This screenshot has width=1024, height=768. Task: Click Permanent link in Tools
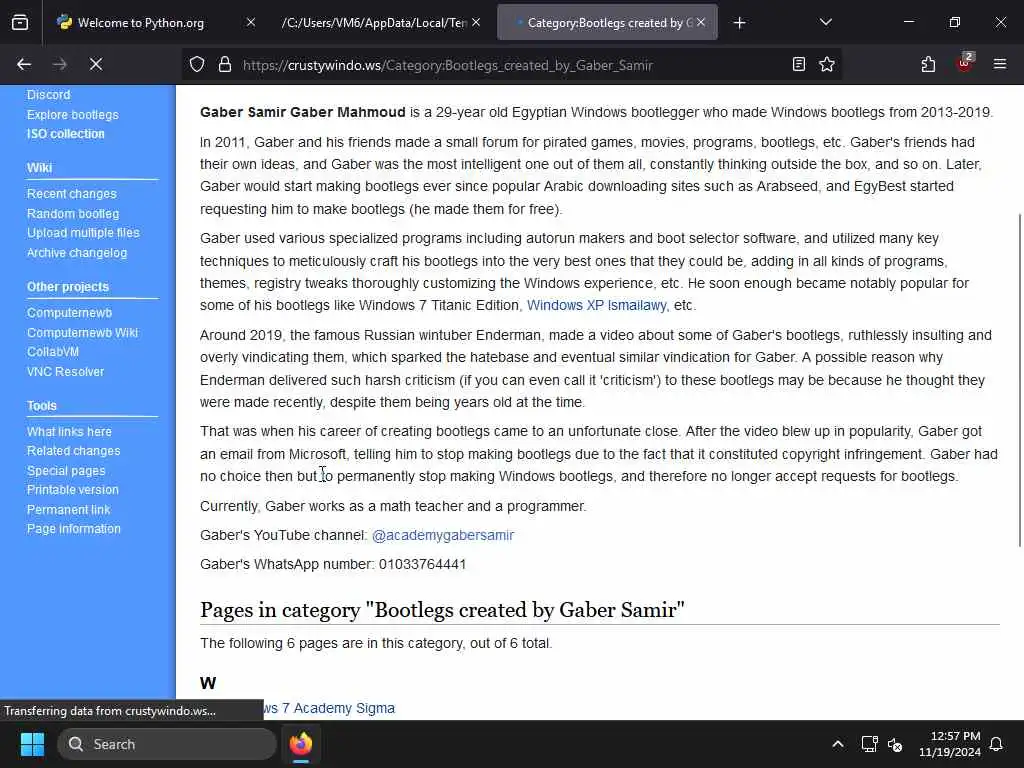click(69, 509)
